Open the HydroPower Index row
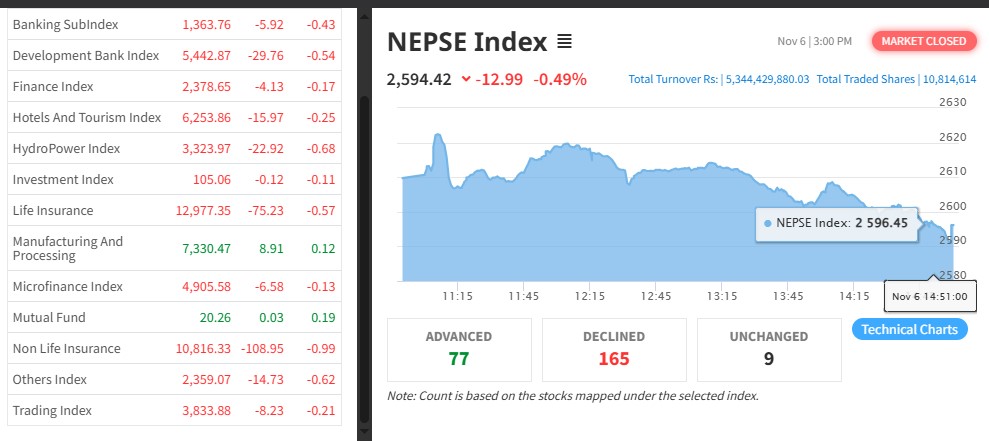 click(66, 148)
